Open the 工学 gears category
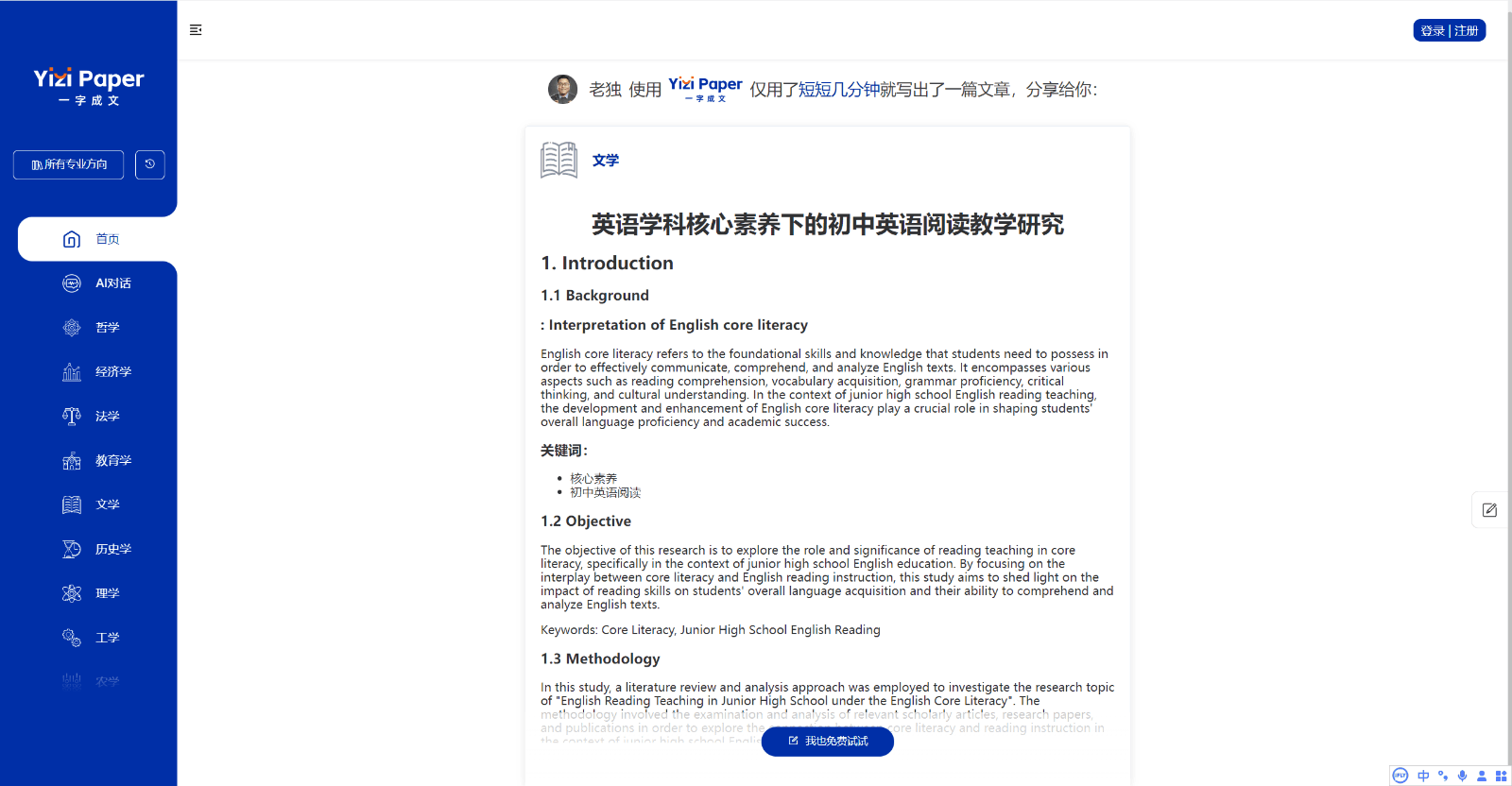1512x786 pixels. coord(72,638)
